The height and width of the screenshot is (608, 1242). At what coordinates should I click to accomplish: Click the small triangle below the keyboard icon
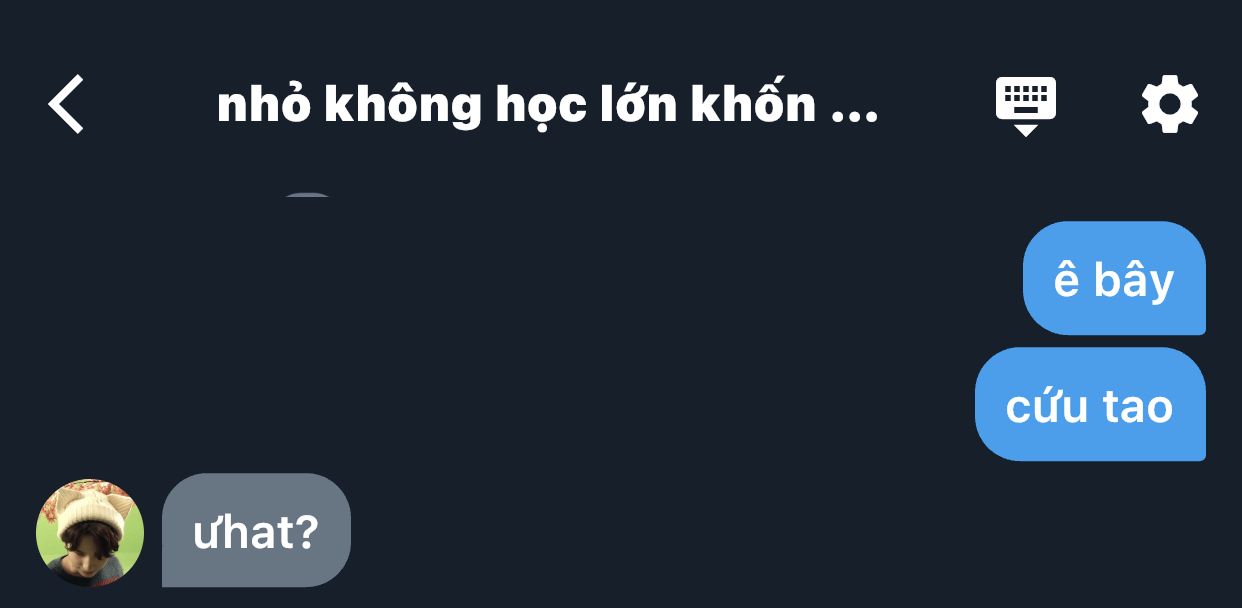pyautogui.click(x=1026, y=130)
